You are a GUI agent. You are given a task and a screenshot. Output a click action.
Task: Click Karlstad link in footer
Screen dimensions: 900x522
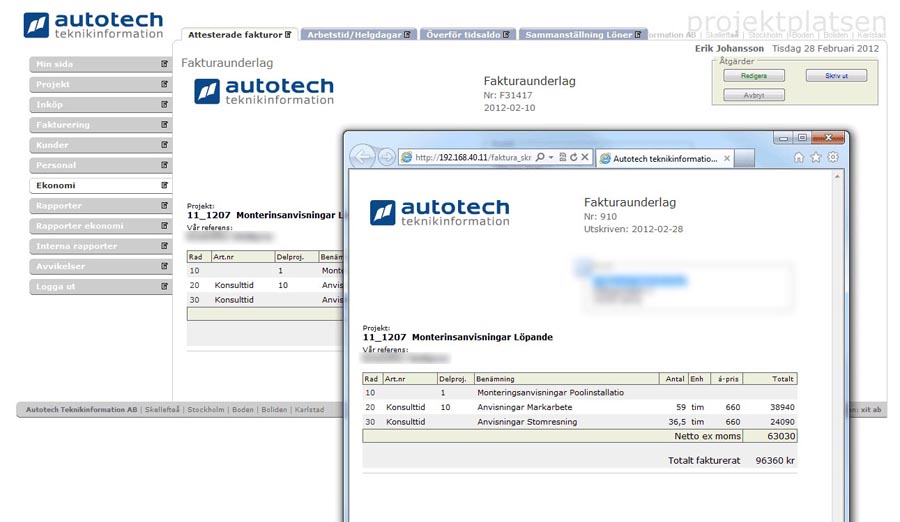click(309, 409)
